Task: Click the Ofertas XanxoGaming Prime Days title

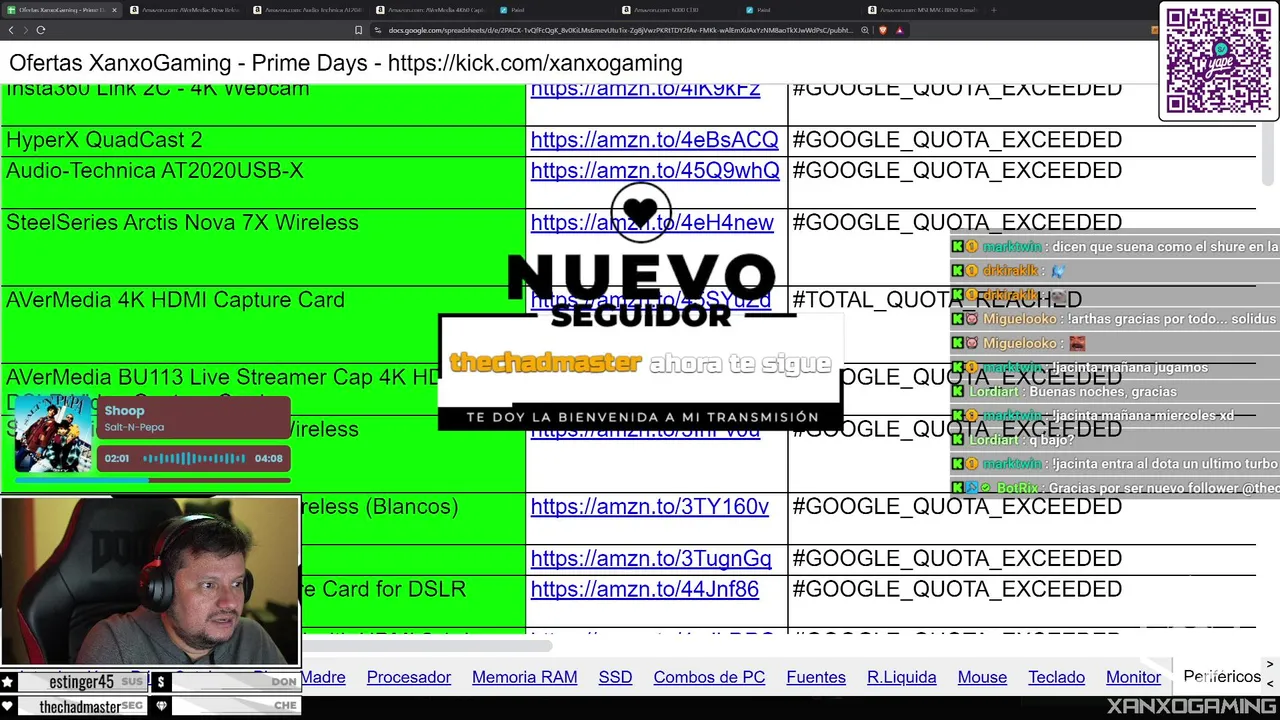Action: (x=345, y=63)
